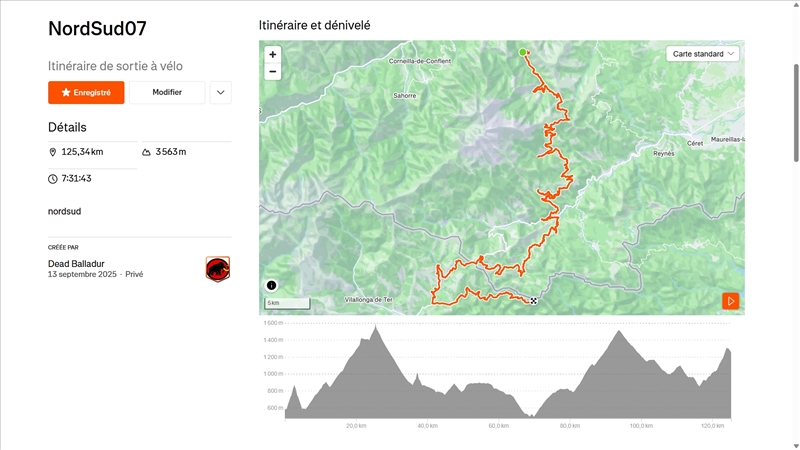Click the page's vertical scrollbar thumb
This screenshot has width=800, height=450.
pos(796,110)
